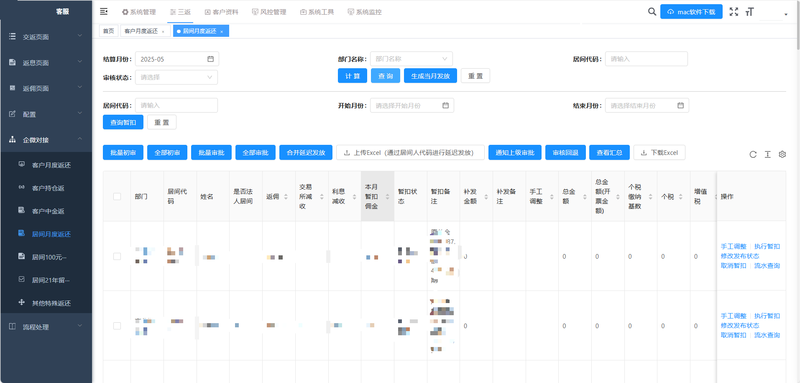Collapse the sidebar with the hamburger icon

click(x=104, y=12)
